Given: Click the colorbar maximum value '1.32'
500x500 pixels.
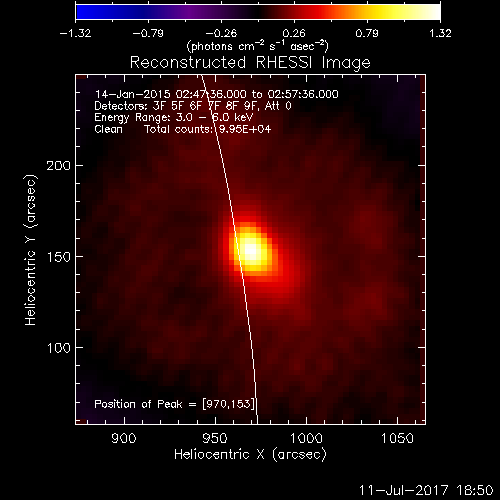Looking at the screenshot, I should (440, 33).
